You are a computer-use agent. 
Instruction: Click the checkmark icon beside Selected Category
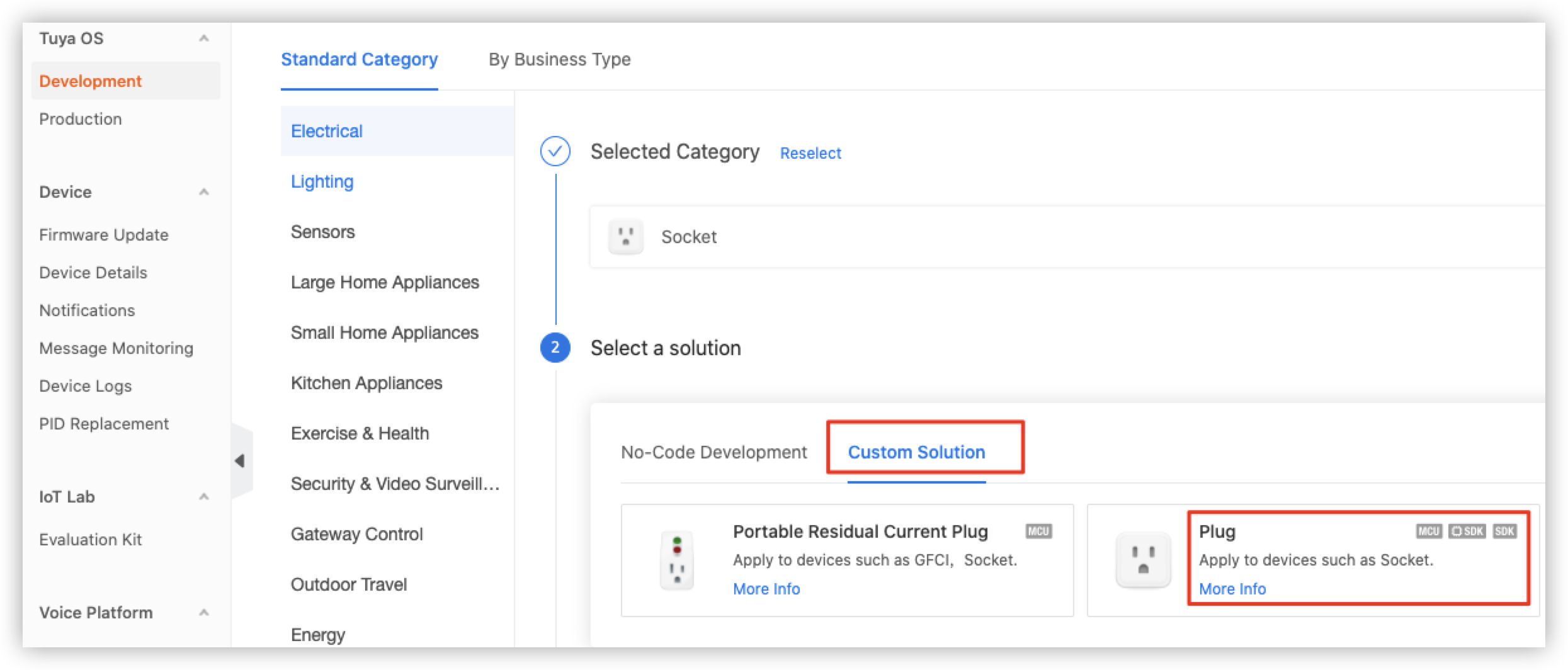coord(555,152)
